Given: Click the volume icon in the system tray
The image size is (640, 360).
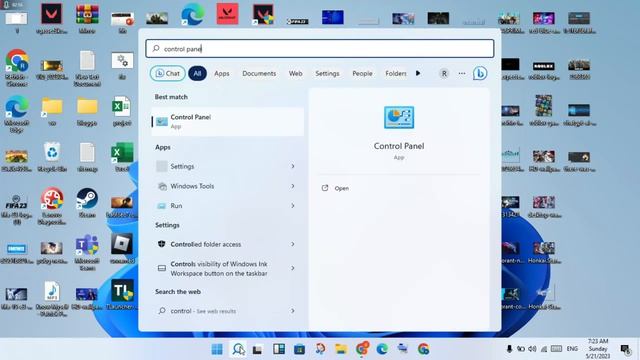Looking at the screenshot, I should [x=532, y=349].
